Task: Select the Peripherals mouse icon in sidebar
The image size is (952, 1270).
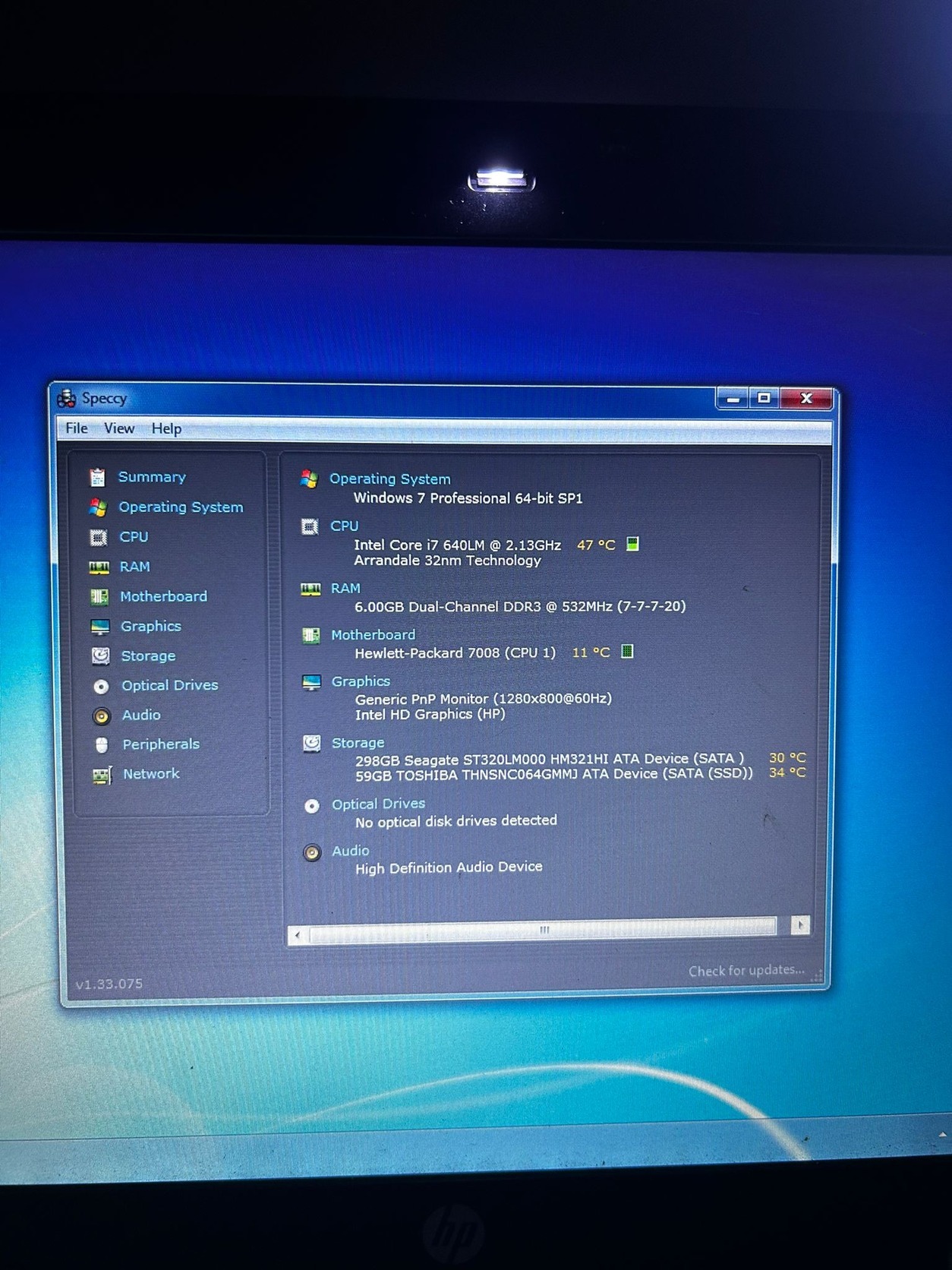Action: (x=102, y=744)
